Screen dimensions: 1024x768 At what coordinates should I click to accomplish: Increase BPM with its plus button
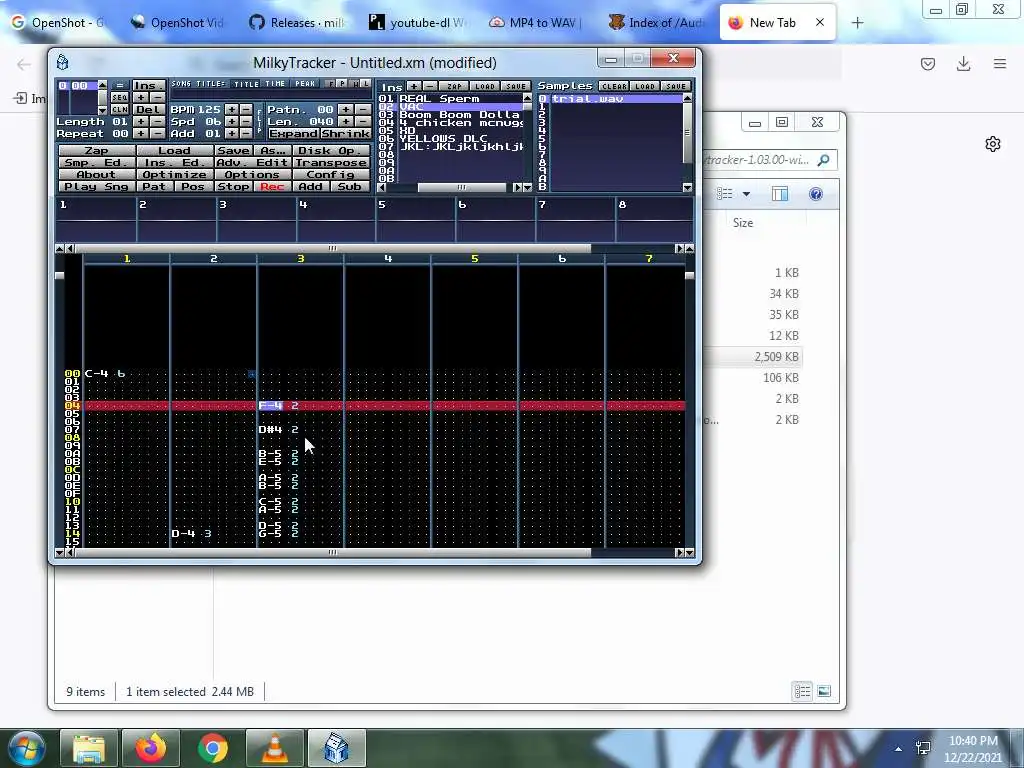[x=232, y=109]
